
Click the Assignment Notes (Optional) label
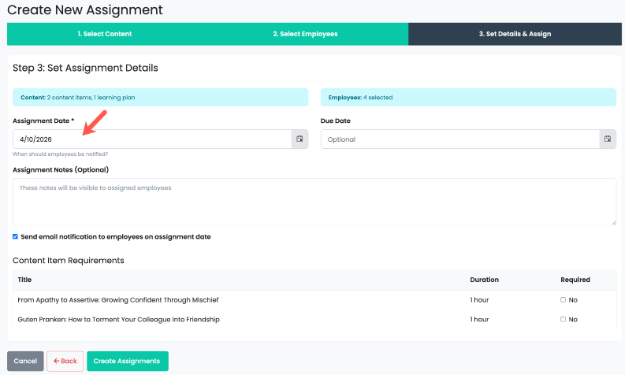click(x=61, y=170)
